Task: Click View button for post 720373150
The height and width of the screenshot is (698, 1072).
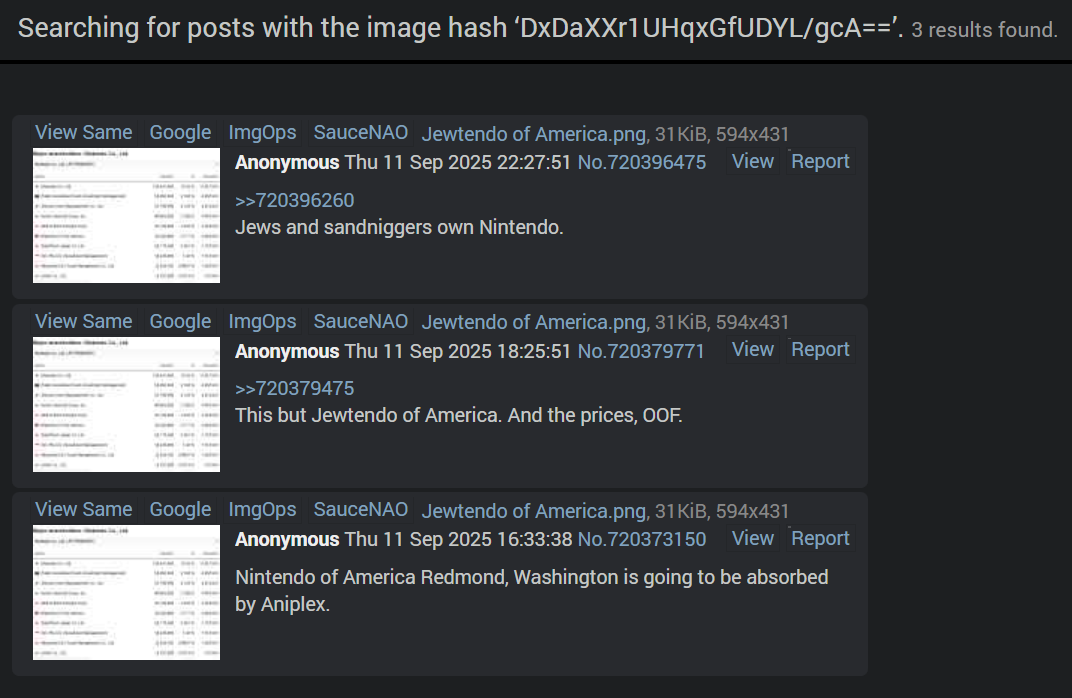Action: click(x=753, y=538)
